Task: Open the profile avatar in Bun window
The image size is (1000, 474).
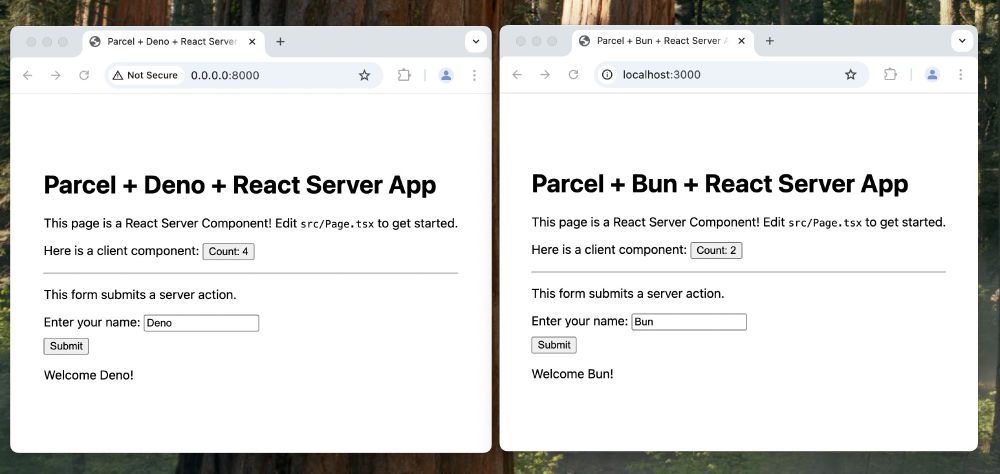Action: pyautogui.click(x=932, y=75)
